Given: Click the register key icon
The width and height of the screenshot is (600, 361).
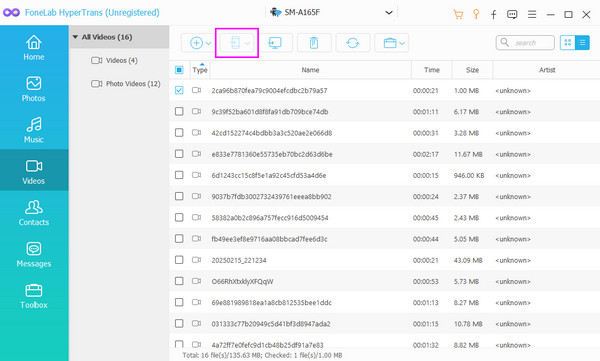Looking at the screenshot, I should [x=476, y=14].
